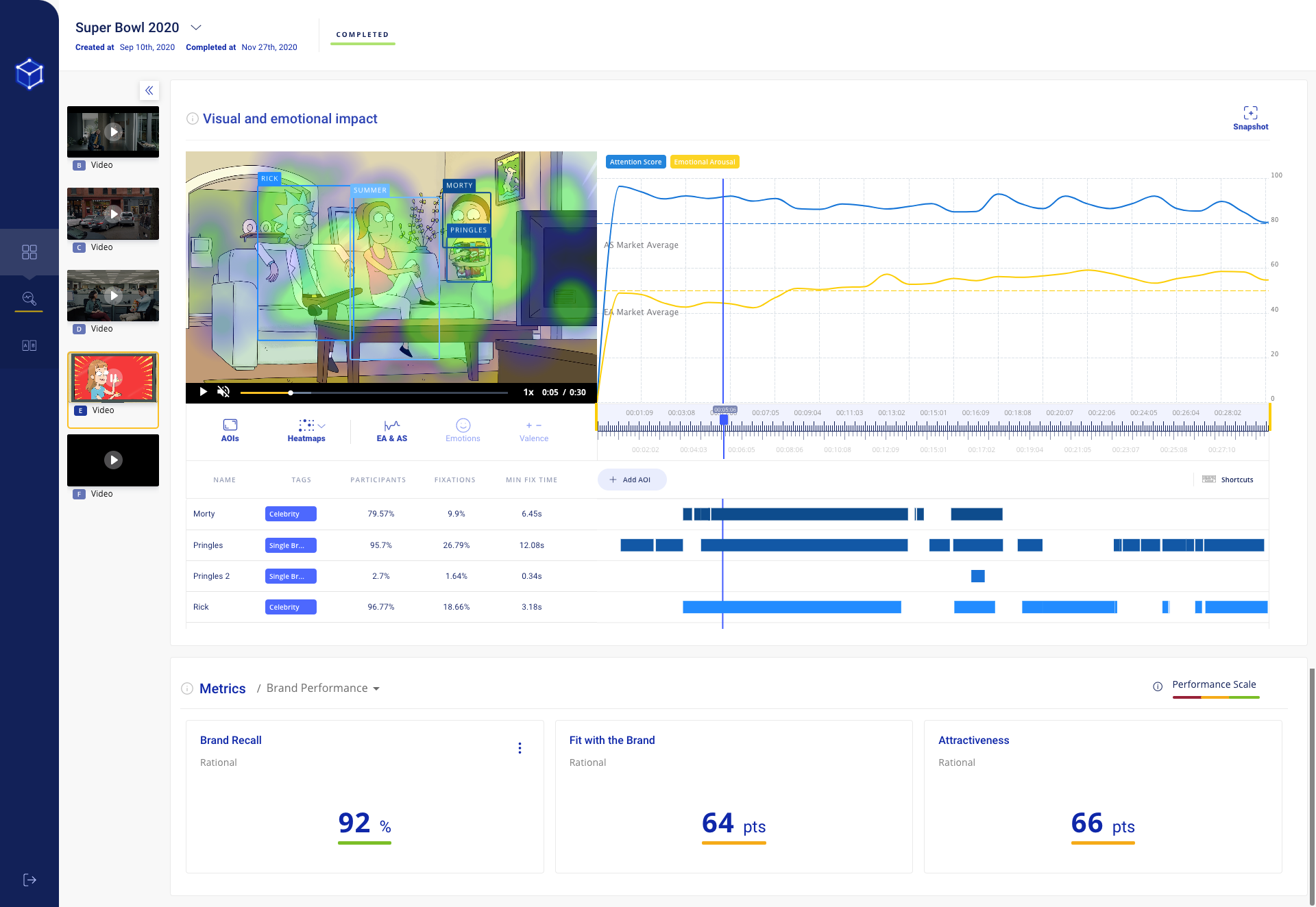Toggle Attention Score legend chip

click(635, 162)
